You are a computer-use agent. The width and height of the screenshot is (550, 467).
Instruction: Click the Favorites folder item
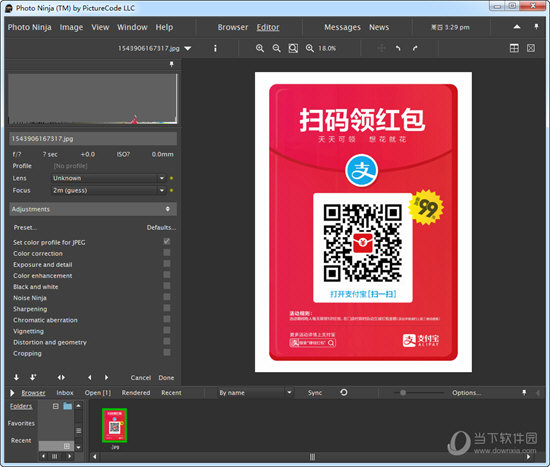point(21,423)
